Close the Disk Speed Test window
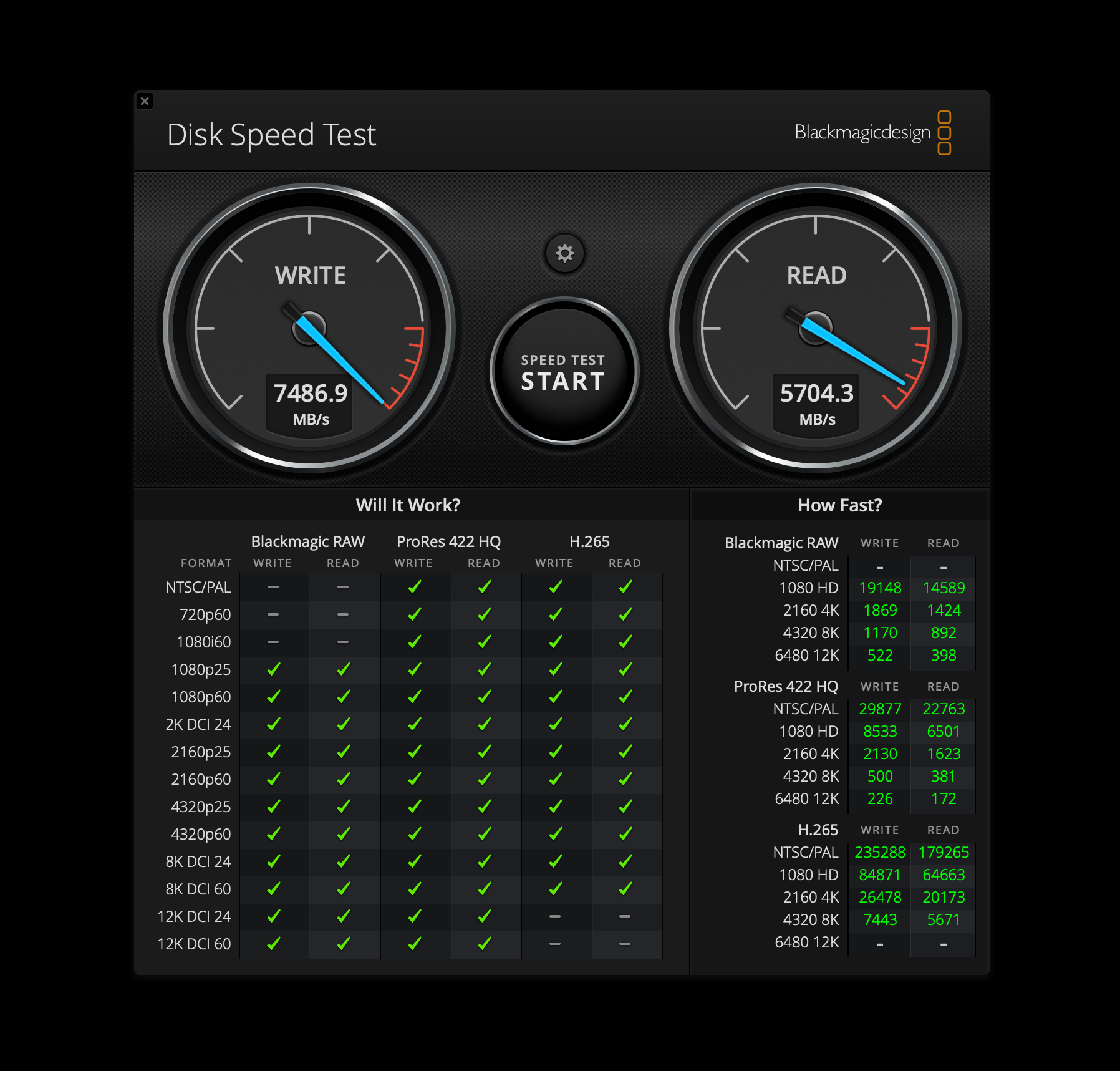 145,101
